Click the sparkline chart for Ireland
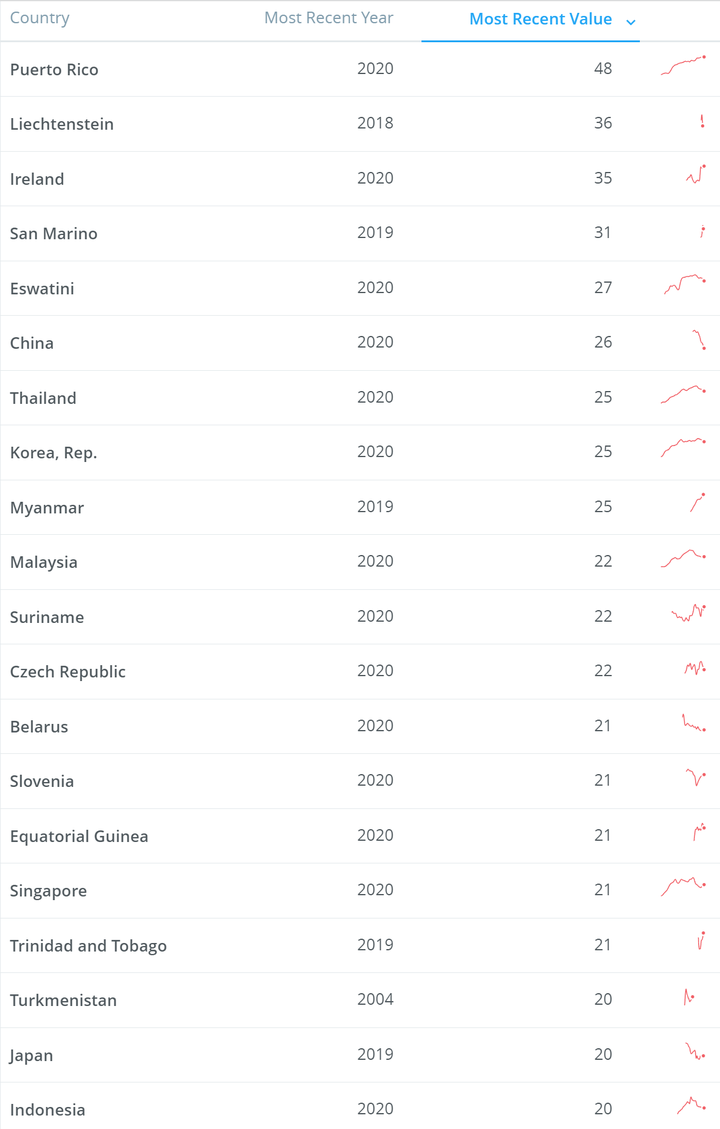The image size is (720, 1129). pos(696,175)
